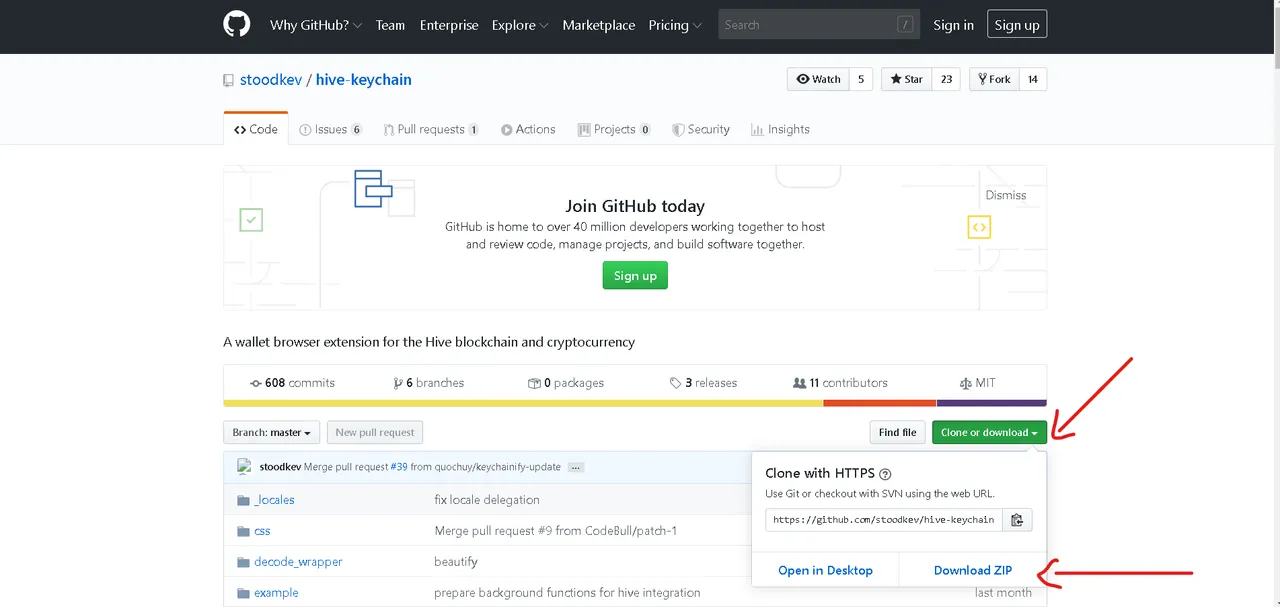
Task: Click the Watch button
Action: (x=818, y=79)
